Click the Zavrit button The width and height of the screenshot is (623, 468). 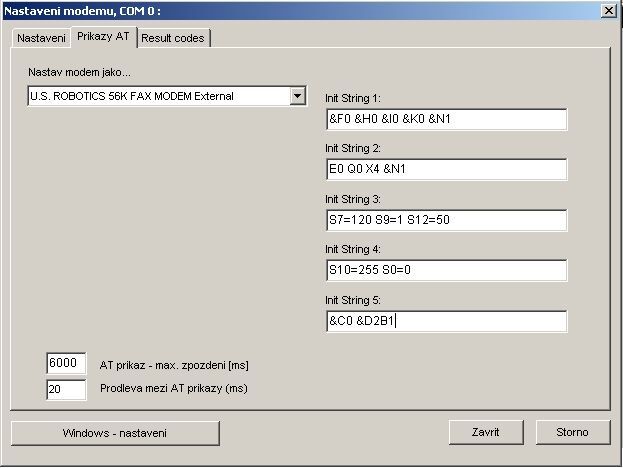[485, 432]
